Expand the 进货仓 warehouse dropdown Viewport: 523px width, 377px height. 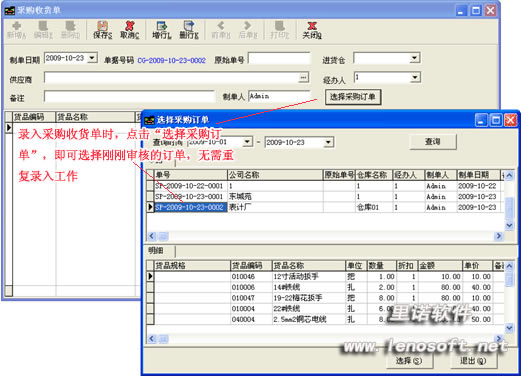point(414,58)
